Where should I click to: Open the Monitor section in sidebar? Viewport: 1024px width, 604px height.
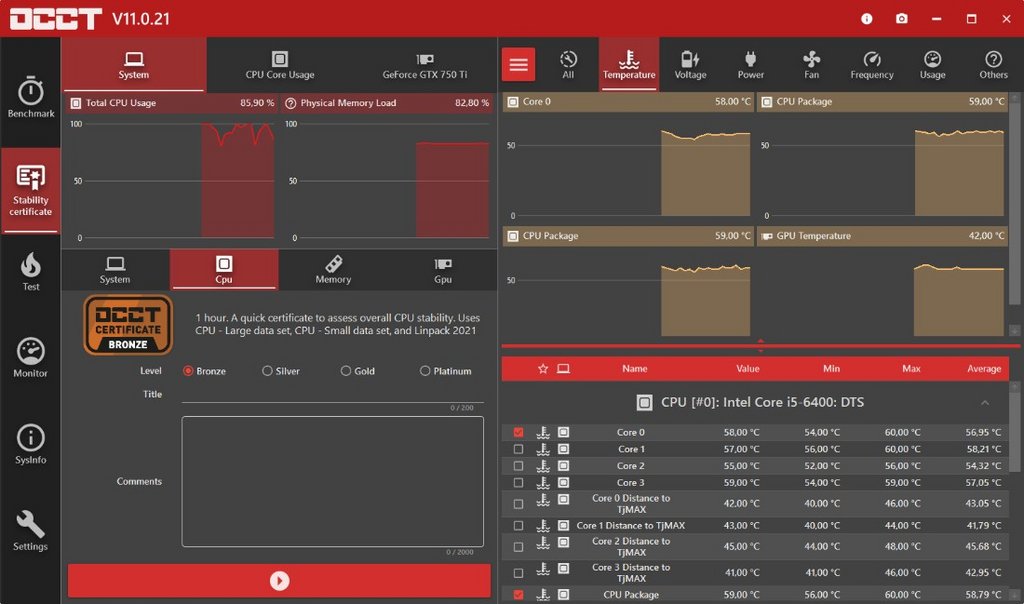pos(31,358)
